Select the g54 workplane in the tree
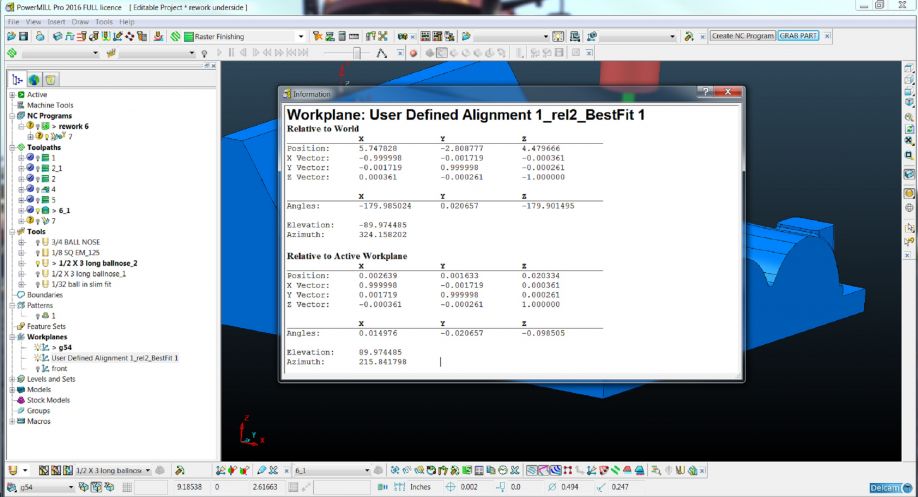Image resolution: width=918 pixels, height=497 pixels. (x=65, y=348)
